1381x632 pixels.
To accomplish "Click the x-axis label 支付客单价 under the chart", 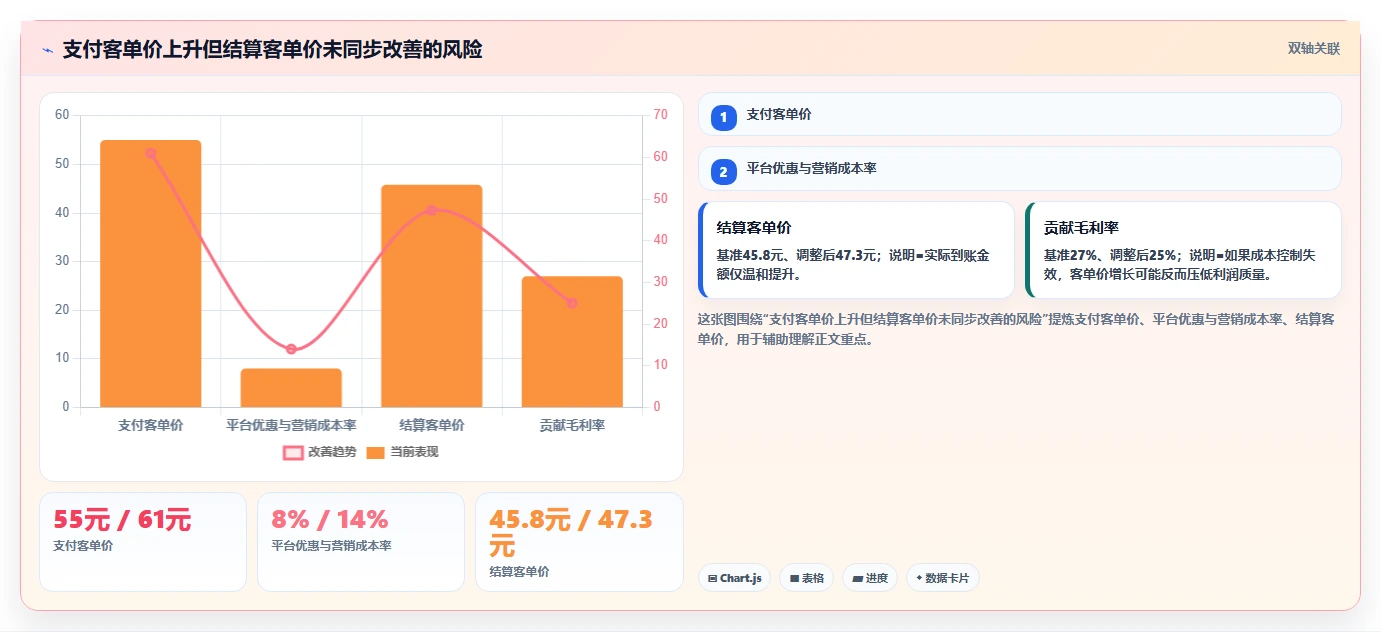I will click(x=151, y=425).
